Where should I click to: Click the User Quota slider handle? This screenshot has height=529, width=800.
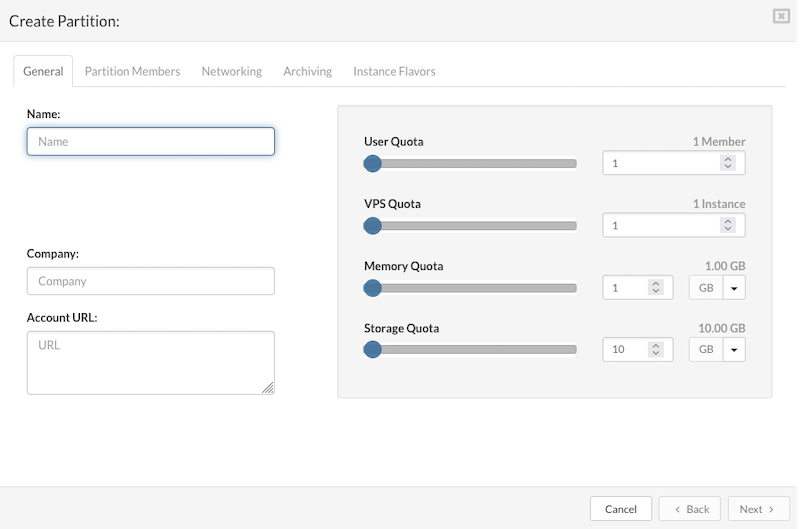point(372,164)
